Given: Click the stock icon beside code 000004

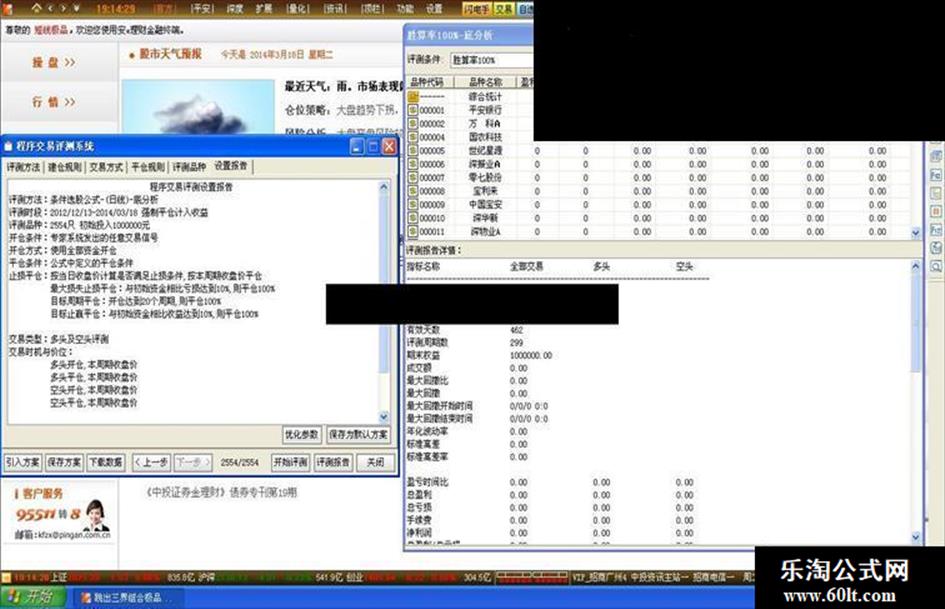Looking at the screenshot, I should point(413,137).
